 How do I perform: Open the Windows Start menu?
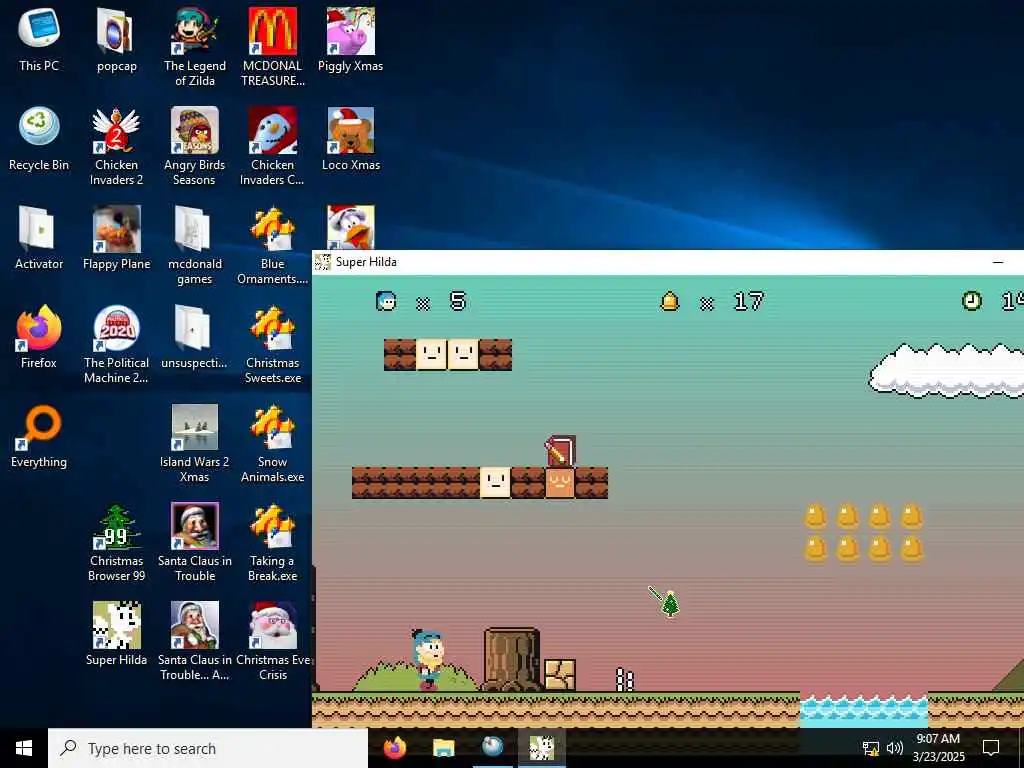click(24, 748)
